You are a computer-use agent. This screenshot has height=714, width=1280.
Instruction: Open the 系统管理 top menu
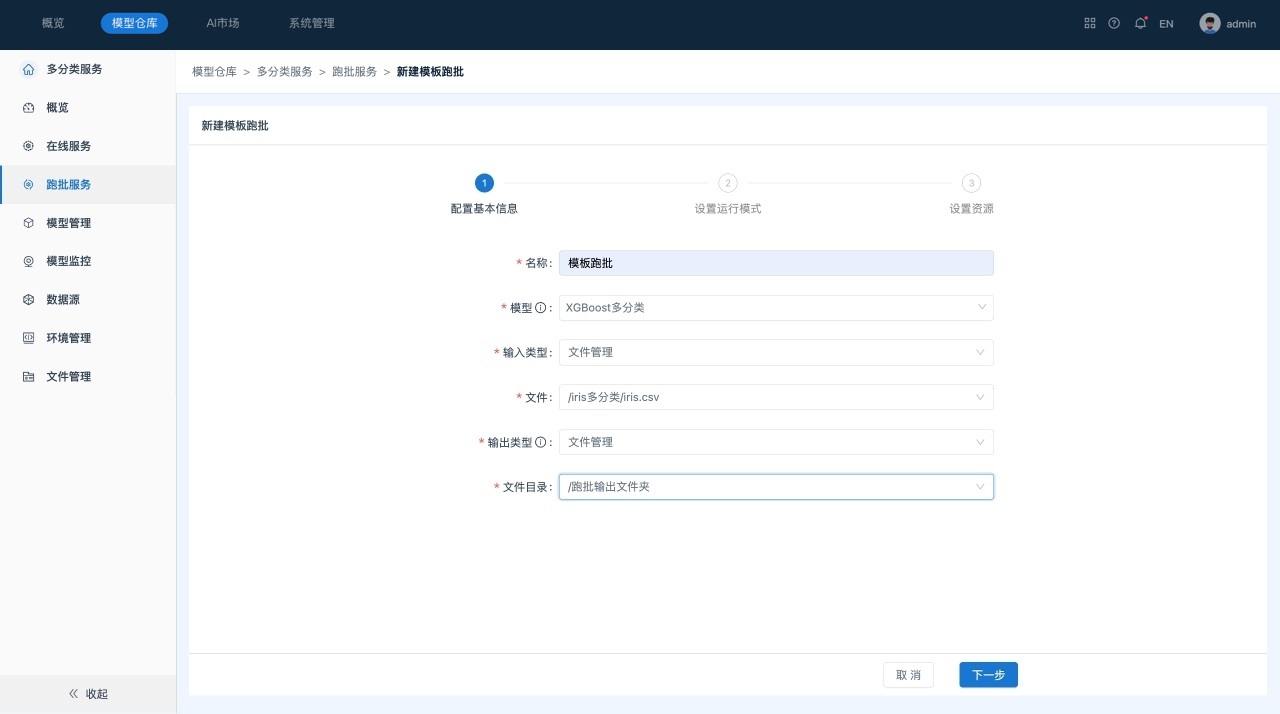pyautogui.click(x=312, y=23)
